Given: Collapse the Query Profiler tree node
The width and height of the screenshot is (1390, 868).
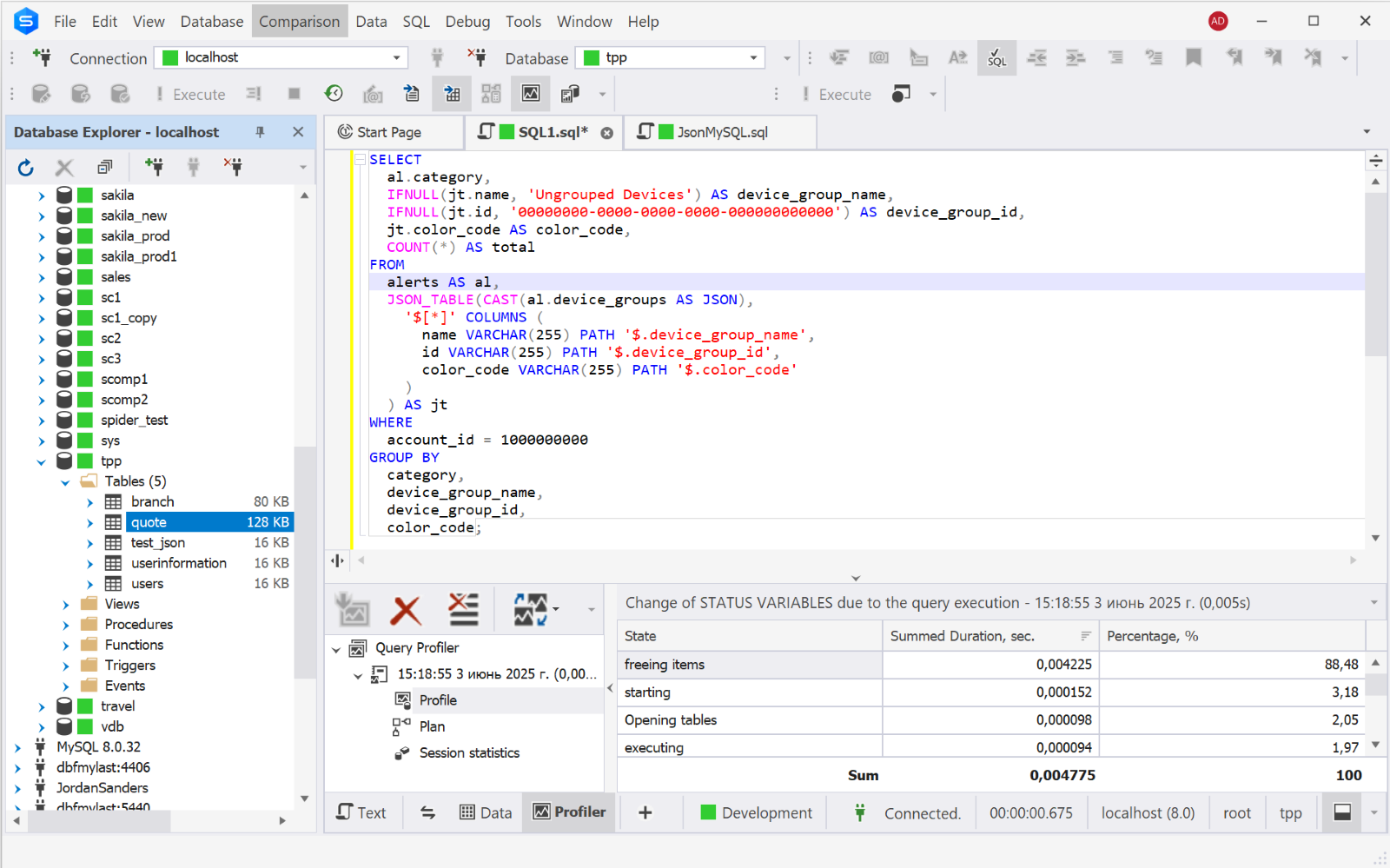Looking at the screenshot, I should (336, 649).
